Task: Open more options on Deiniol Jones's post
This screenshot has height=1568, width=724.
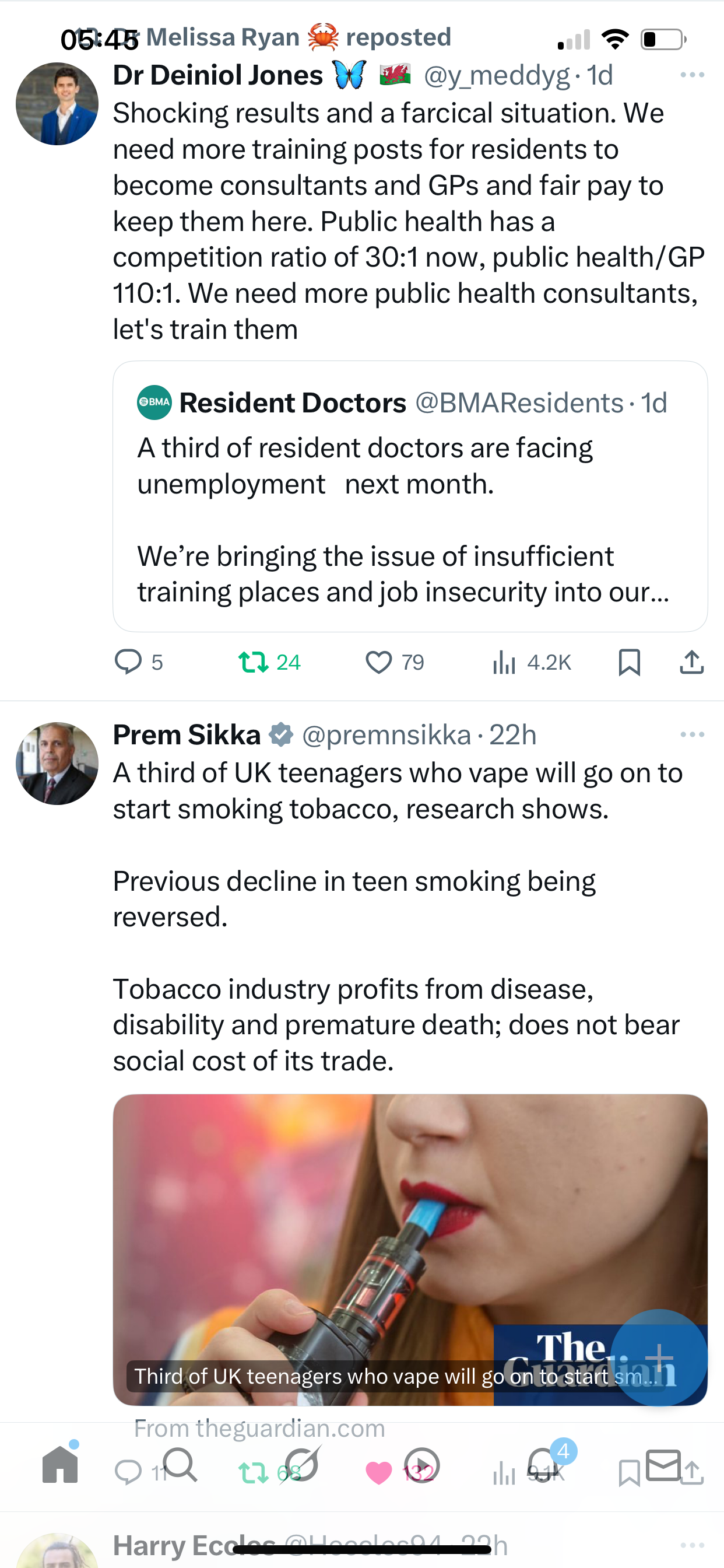Action: pyautogui.click(x=692, y=75)
